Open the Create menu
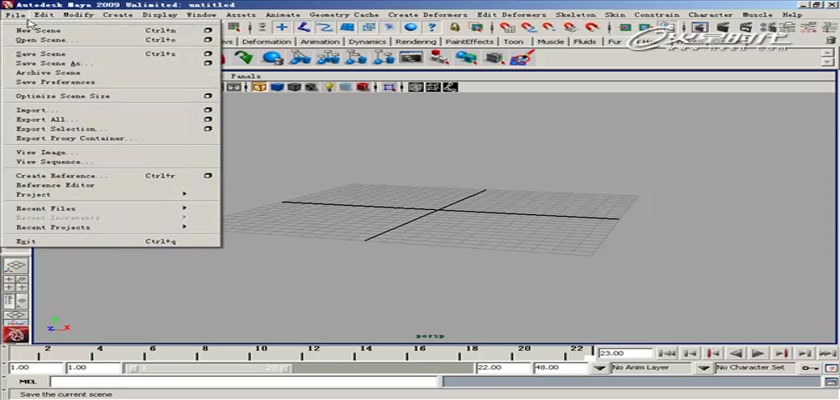The height and width of the screenshot is (400, 840). click(118, 15)
